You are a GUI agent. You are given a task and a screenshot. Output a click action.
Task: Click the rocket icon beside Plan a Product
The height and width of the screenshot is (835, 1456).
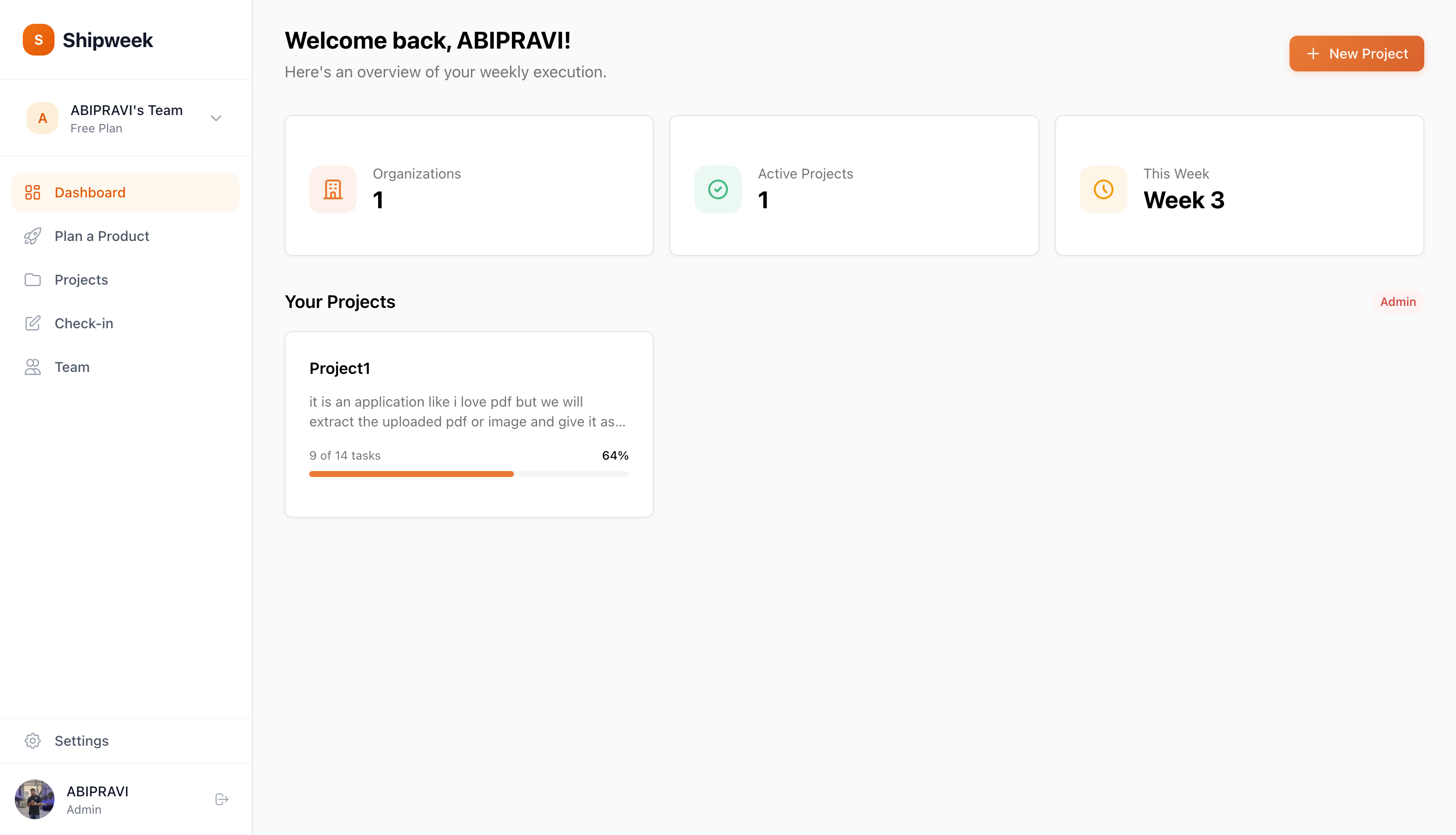pos(33,236)
